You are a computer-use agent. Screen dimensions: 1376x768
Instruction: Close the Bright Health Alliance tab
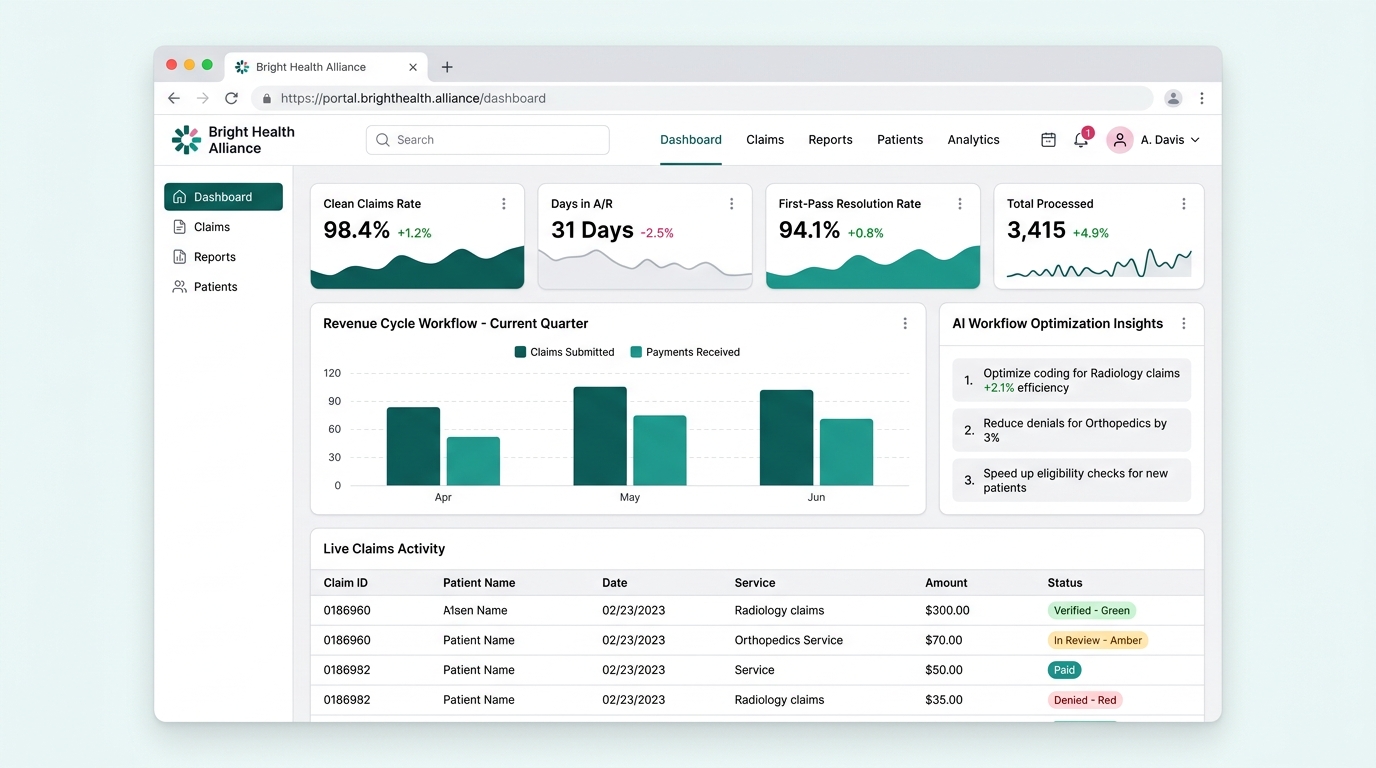coord(413,67)
